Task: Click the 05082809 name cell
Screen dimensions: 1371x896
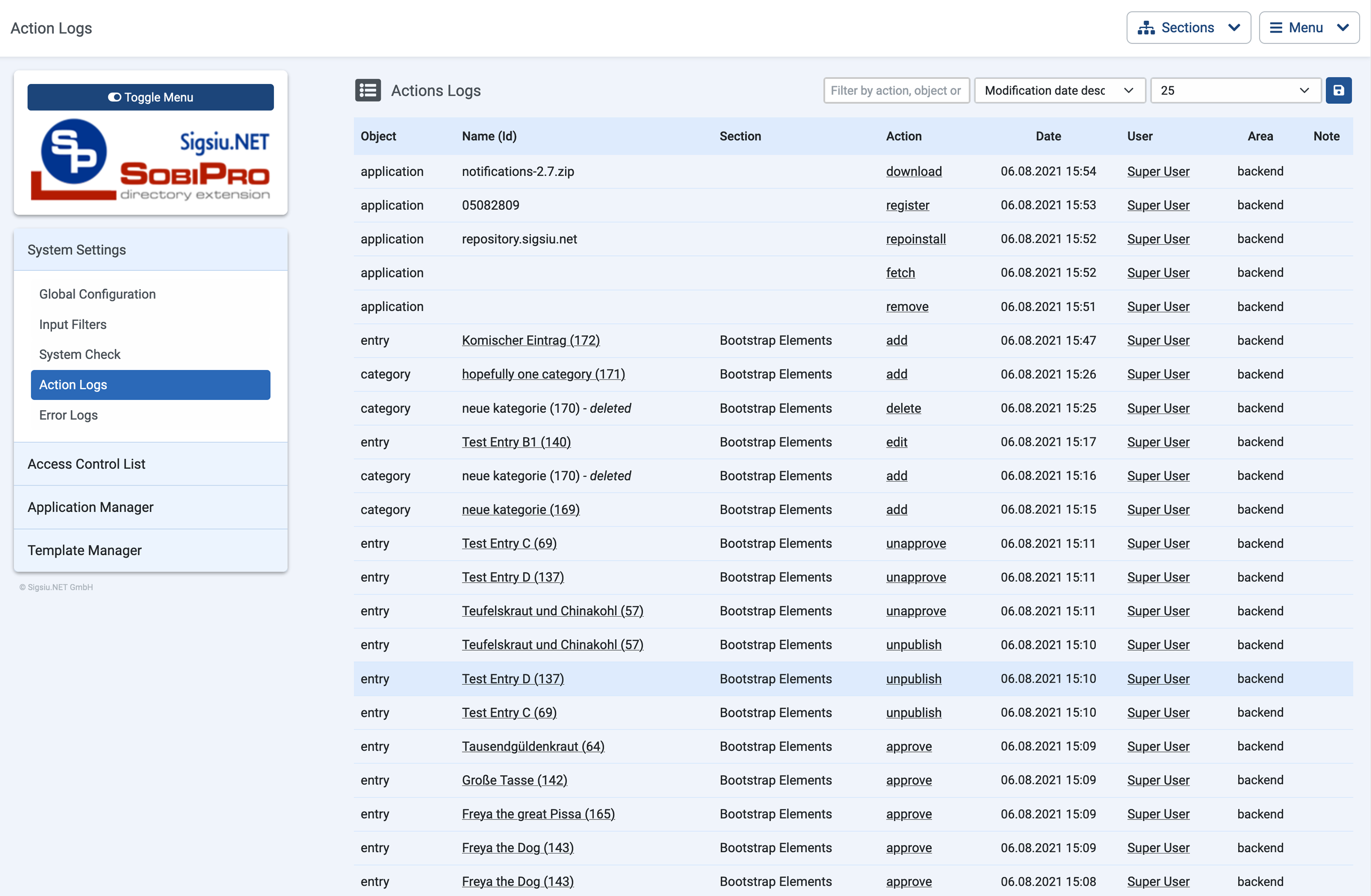Action: click(490, 206)
